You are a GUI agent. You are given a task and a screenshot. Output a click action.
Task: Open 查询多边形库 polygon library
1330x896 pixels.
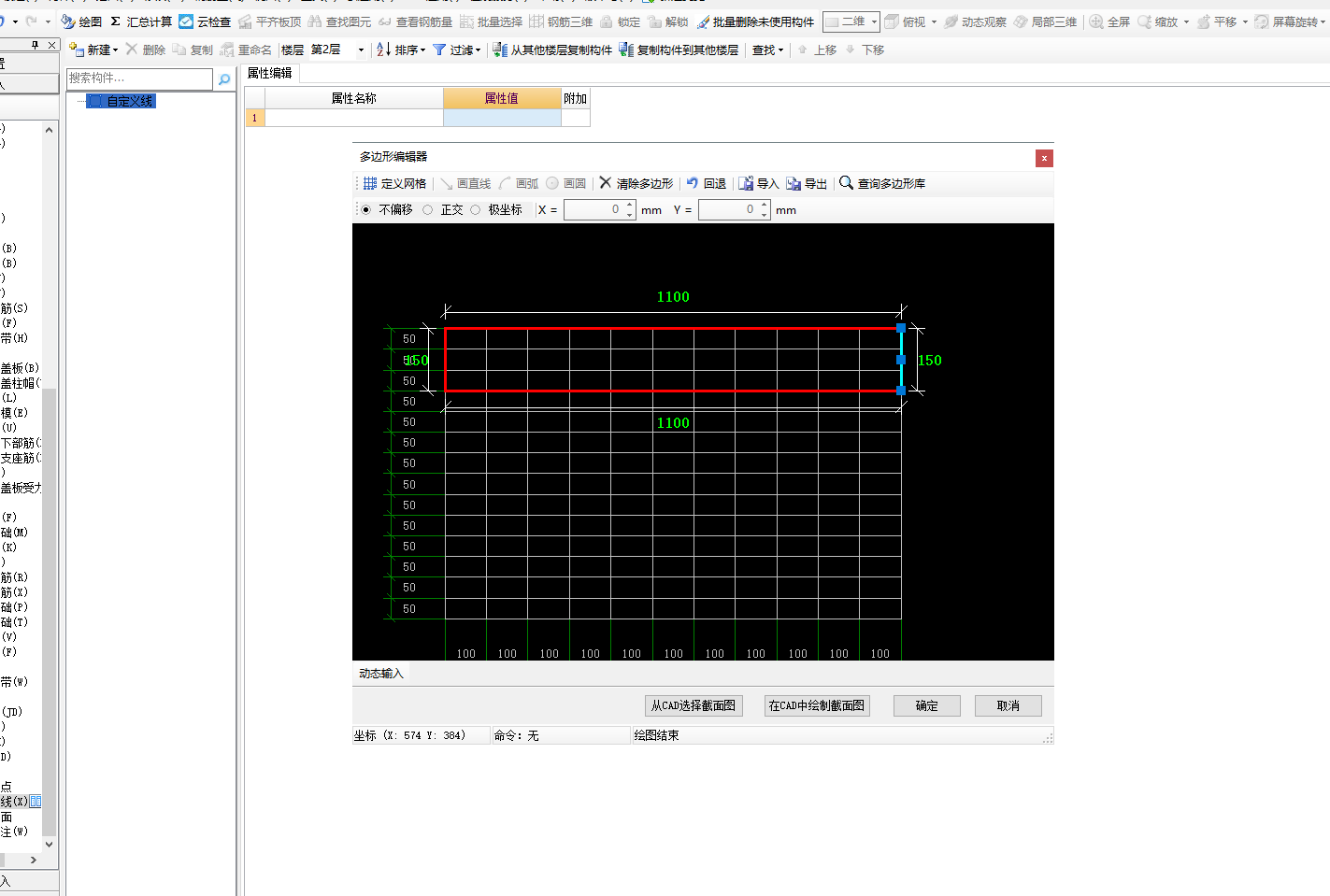point(882,183)
